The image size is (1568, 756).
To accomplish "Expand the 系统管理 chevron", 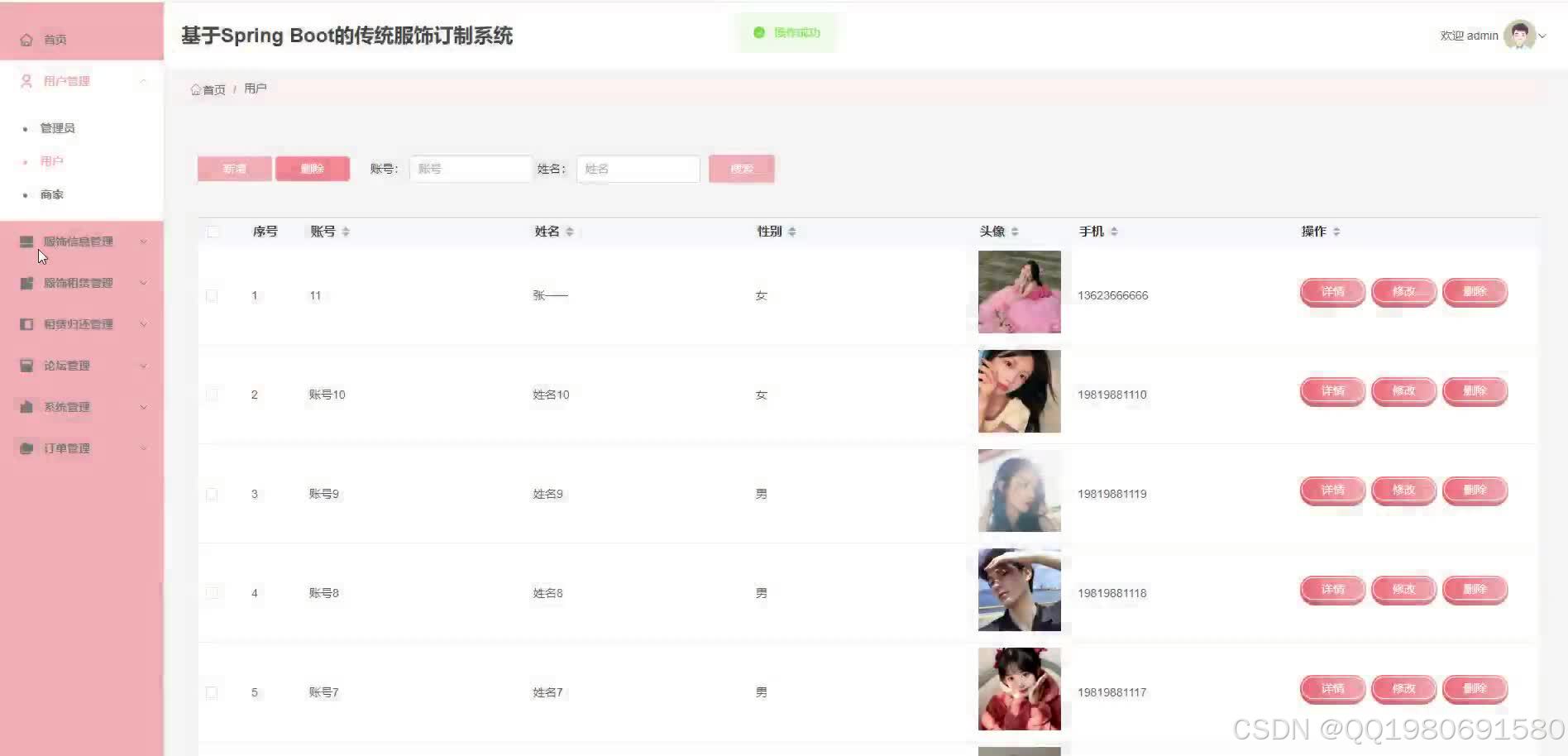I will [143, 407].
